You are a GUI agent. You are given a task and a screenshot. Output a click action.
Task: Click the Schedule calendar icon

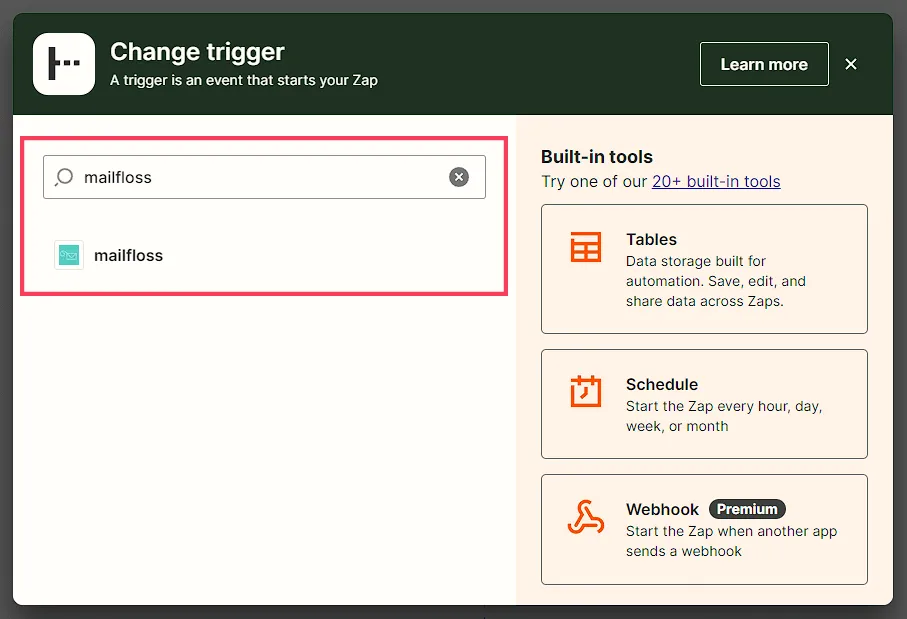tap(586, 392)
